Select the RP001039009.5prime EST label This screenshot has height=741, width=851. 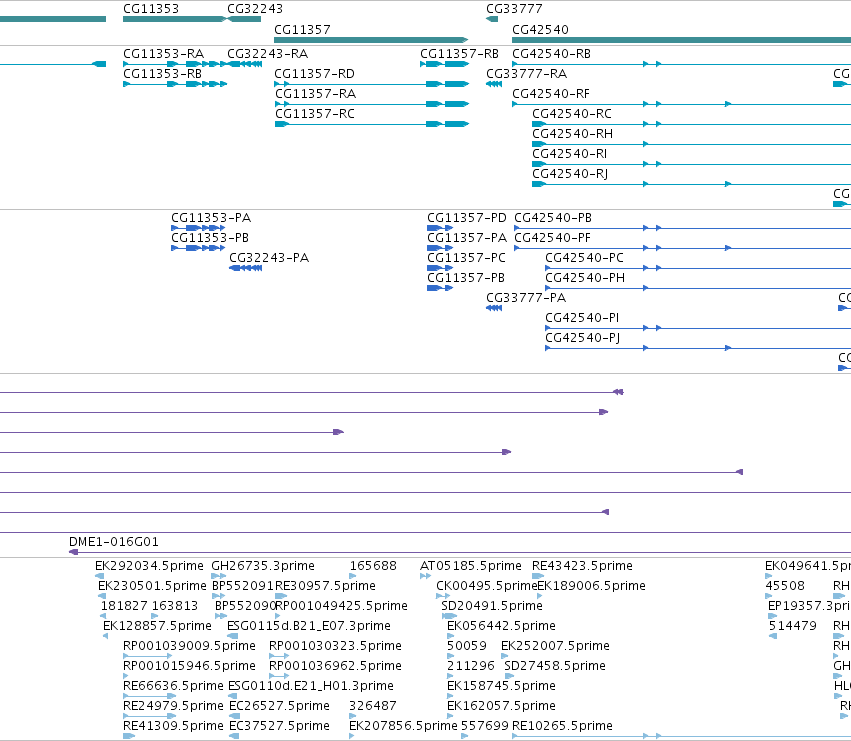pos(189,646)
